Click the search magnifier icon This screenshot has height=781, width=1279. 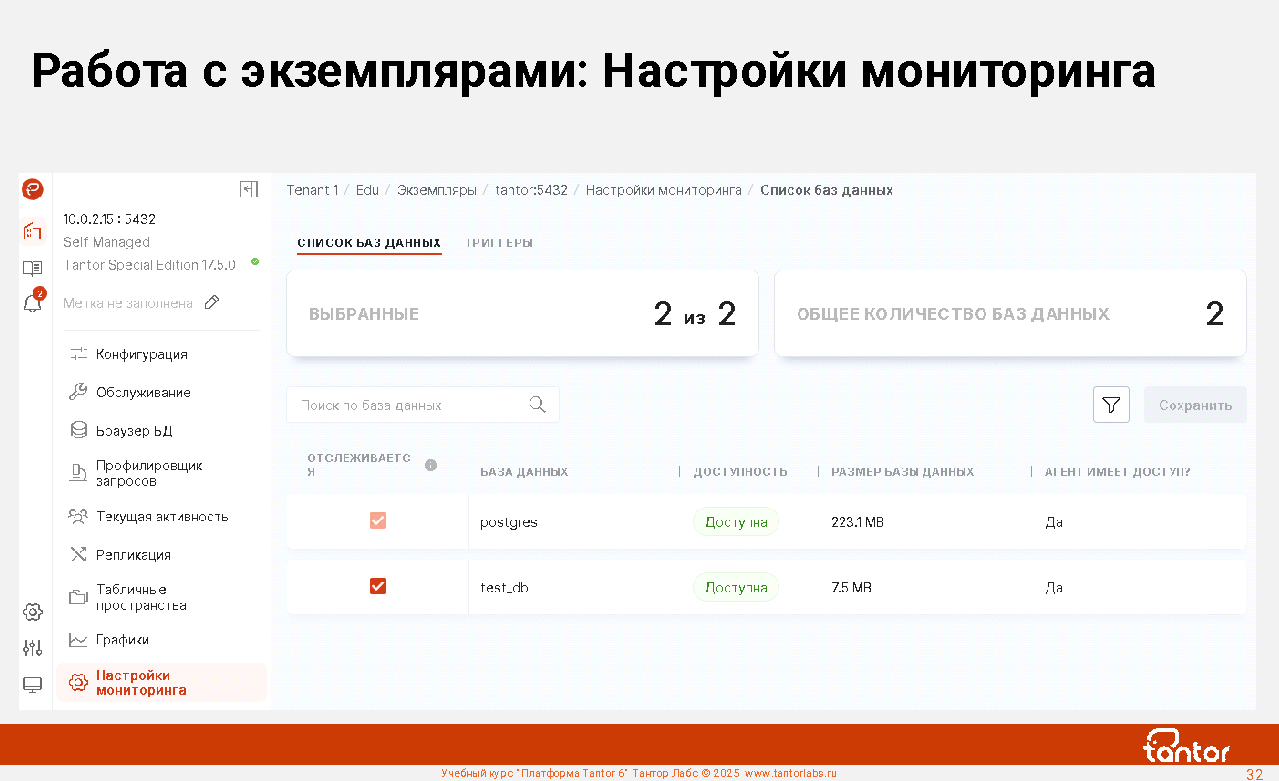tap(537, 405)
